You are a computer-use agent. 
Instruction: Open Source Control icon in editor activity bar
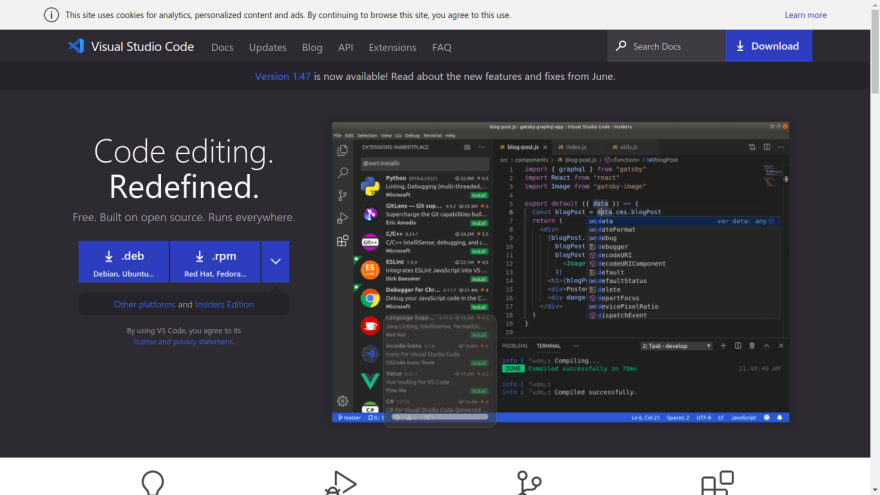point(342,195)
